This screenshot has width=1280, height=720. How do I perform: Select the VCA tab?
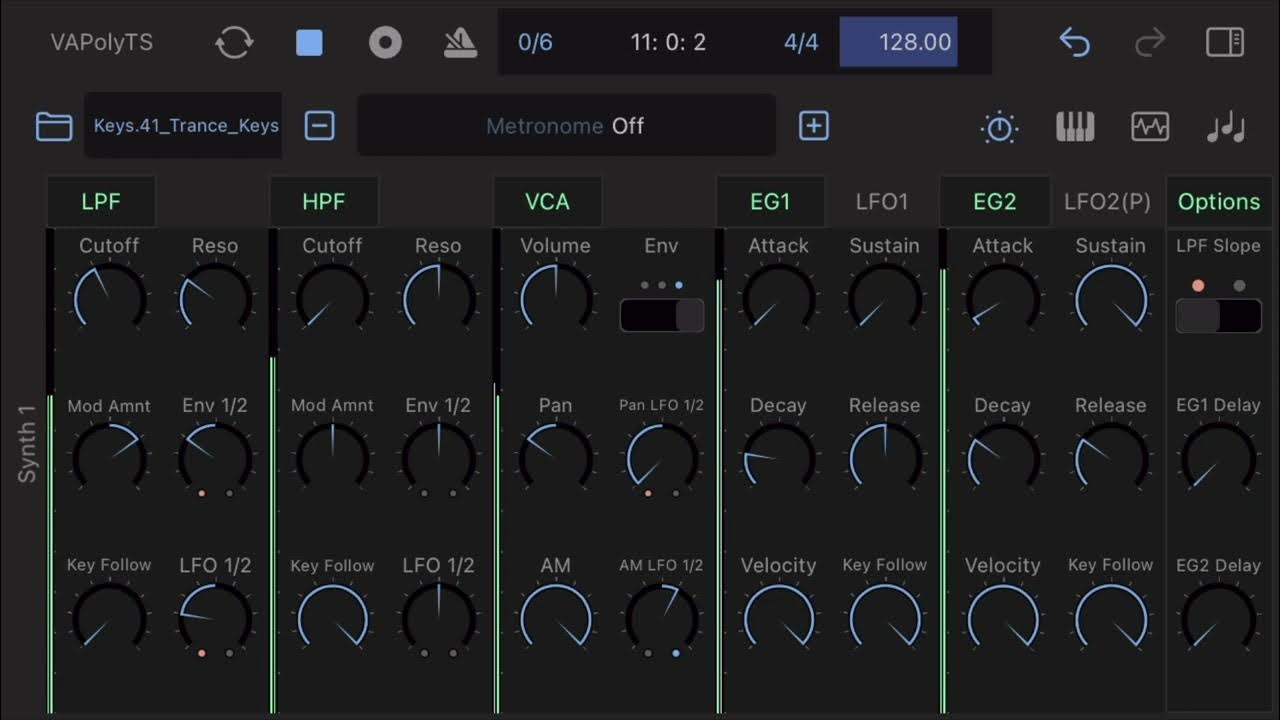click(547, 202)
